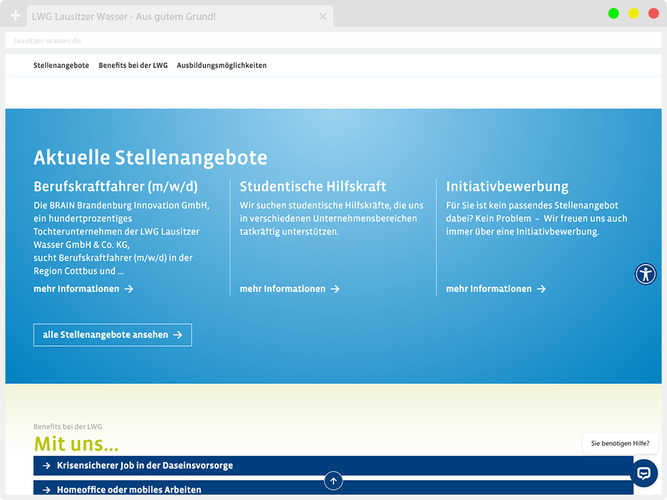The image size is (667, 500).
Task: Click the scroll-to-top arrow icon
Action: coord(334,481)
